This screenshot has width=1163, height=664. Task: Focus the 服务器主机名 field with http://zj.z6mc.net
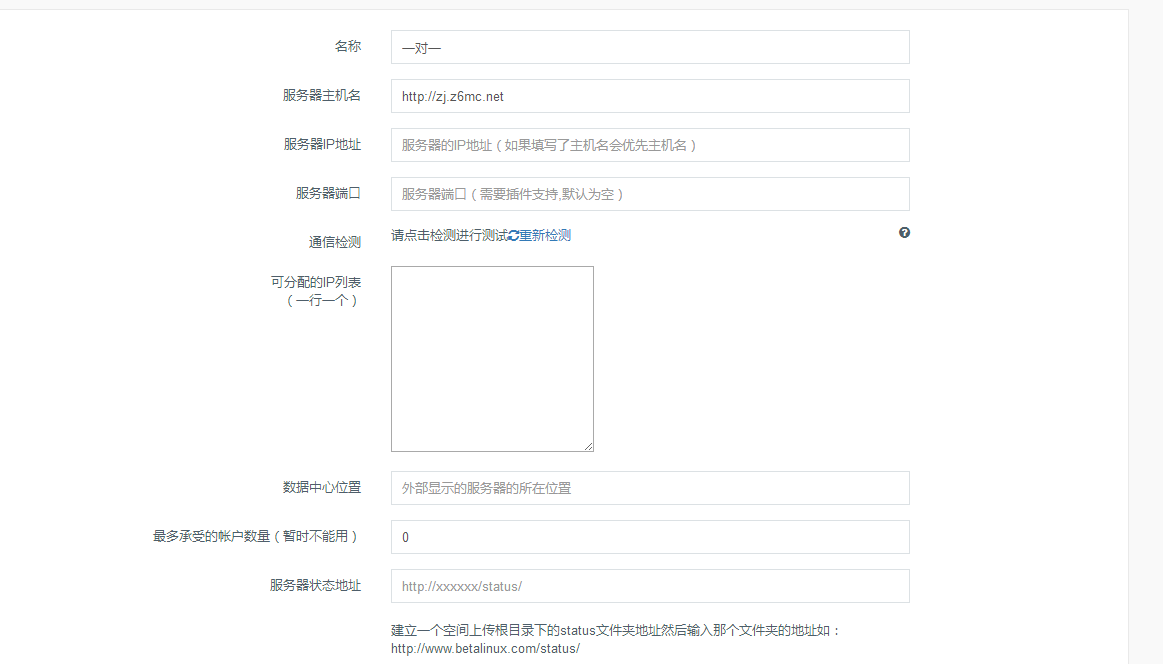[x=650, y=96]
